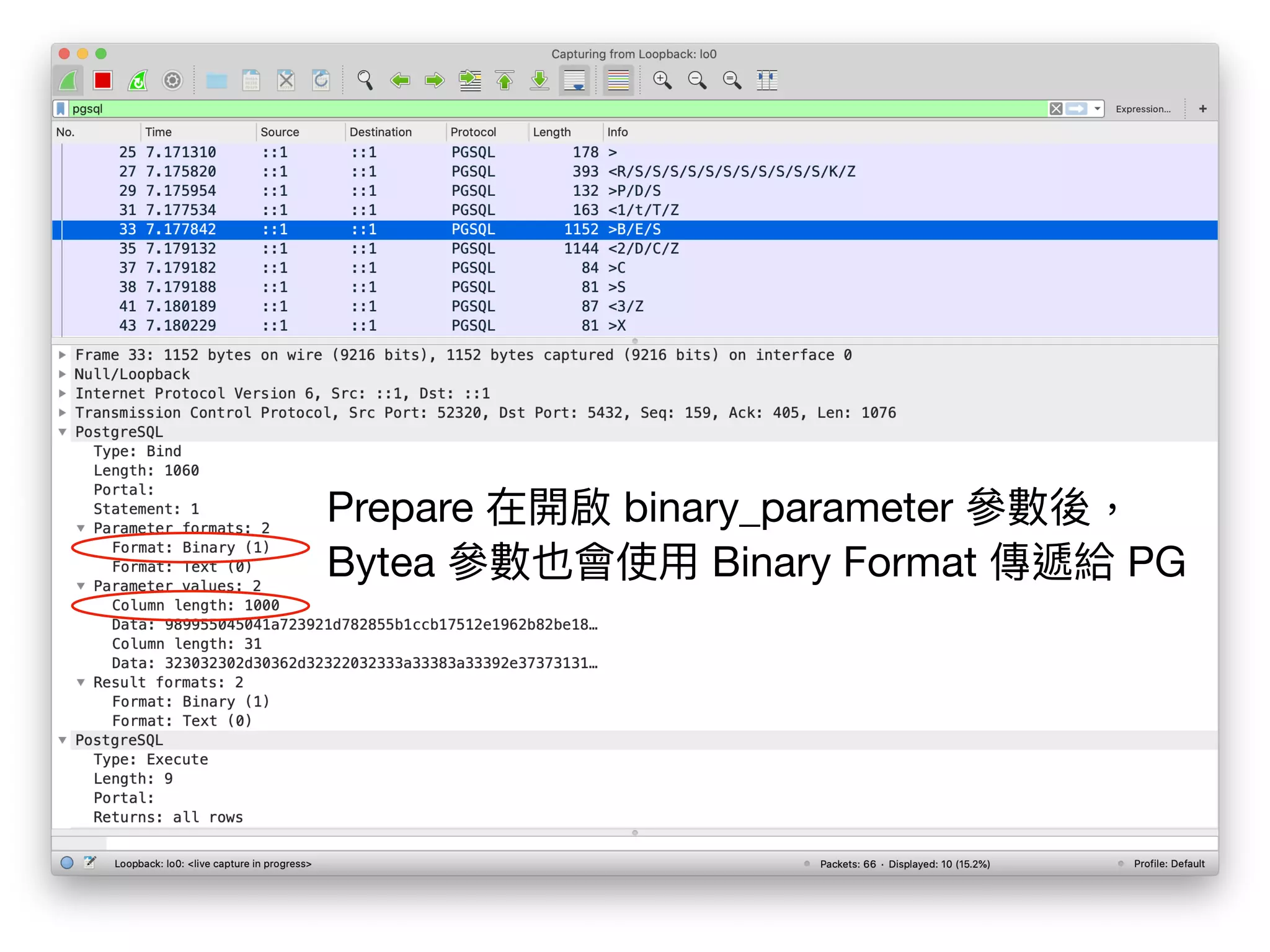The height and width of the screenshot is (952, 1270).
Task: Go back in packet history
Action: 400,81
